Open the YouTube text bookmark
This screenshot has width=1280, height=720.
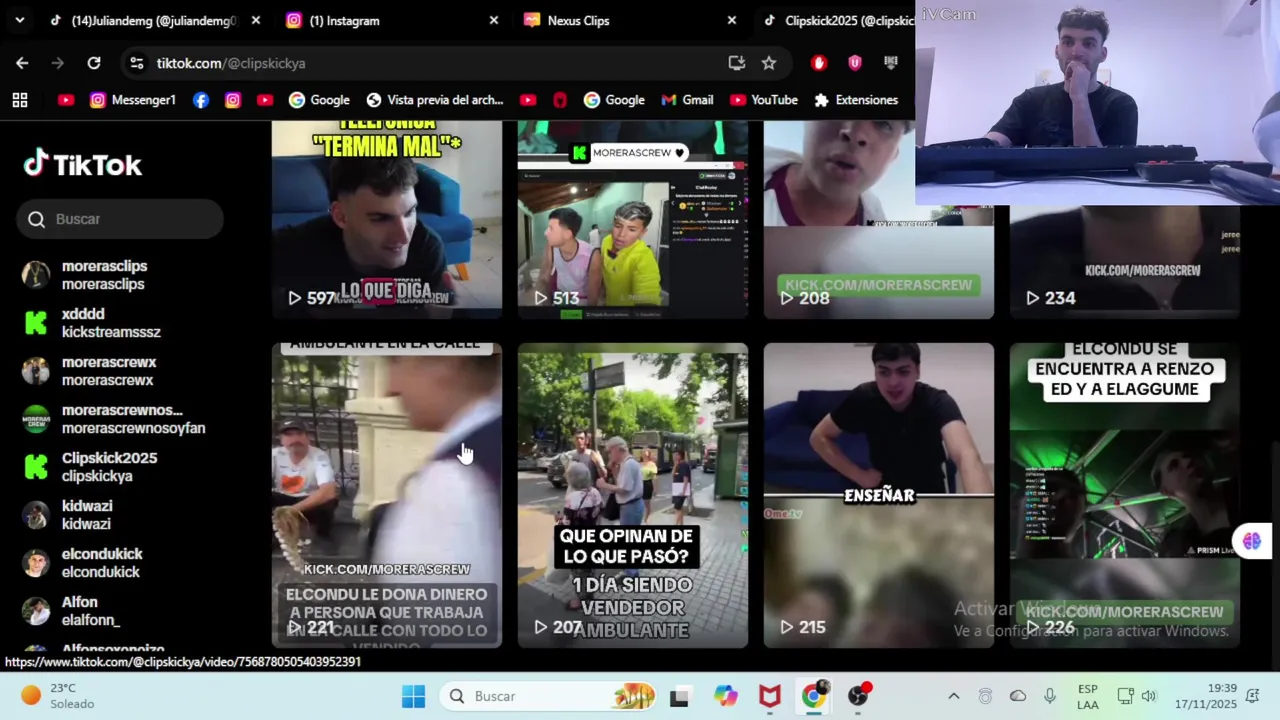pos(764,100)
